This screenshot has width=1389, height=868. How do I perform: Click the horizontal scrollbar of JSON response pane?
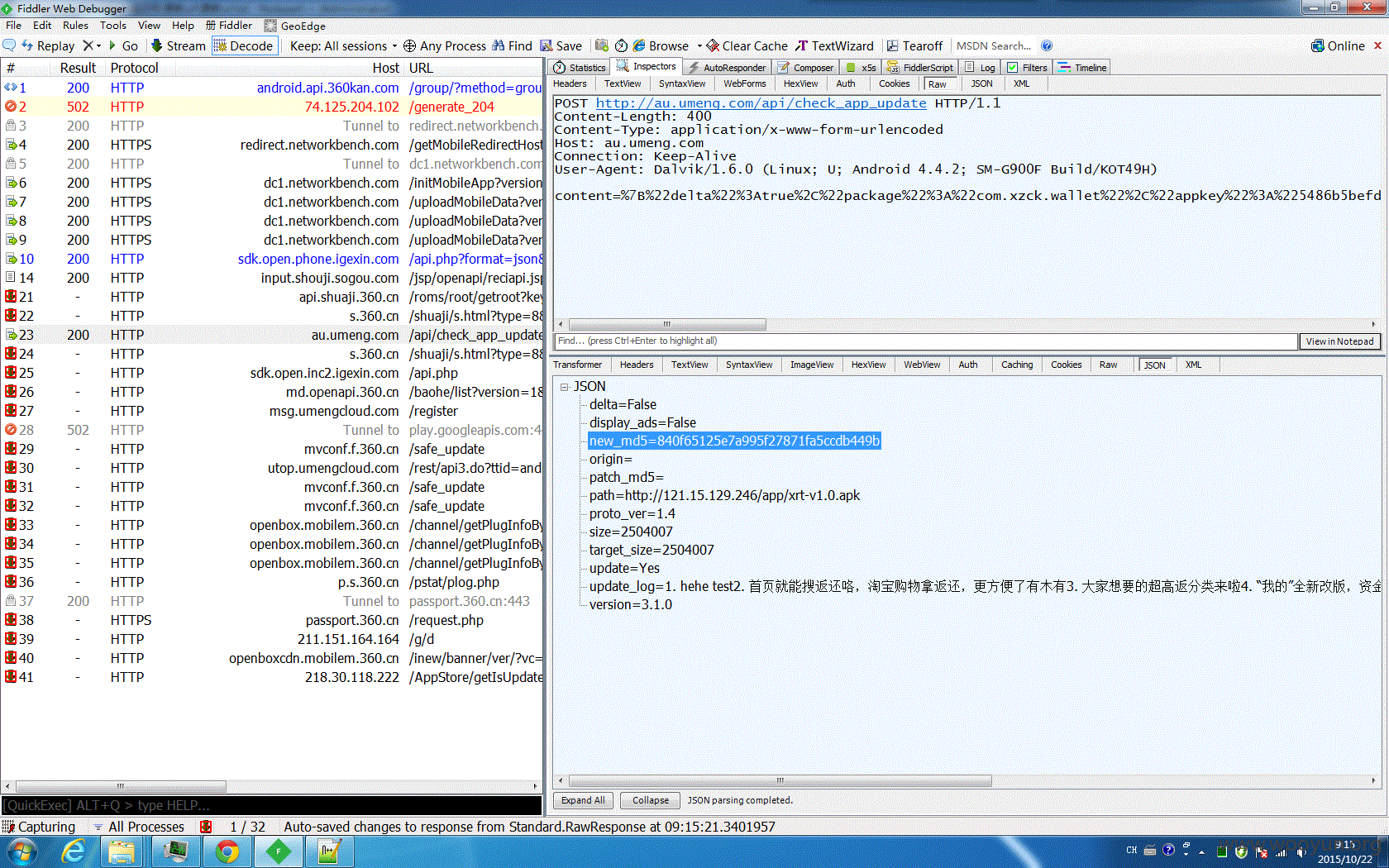(x=780, y=780)
